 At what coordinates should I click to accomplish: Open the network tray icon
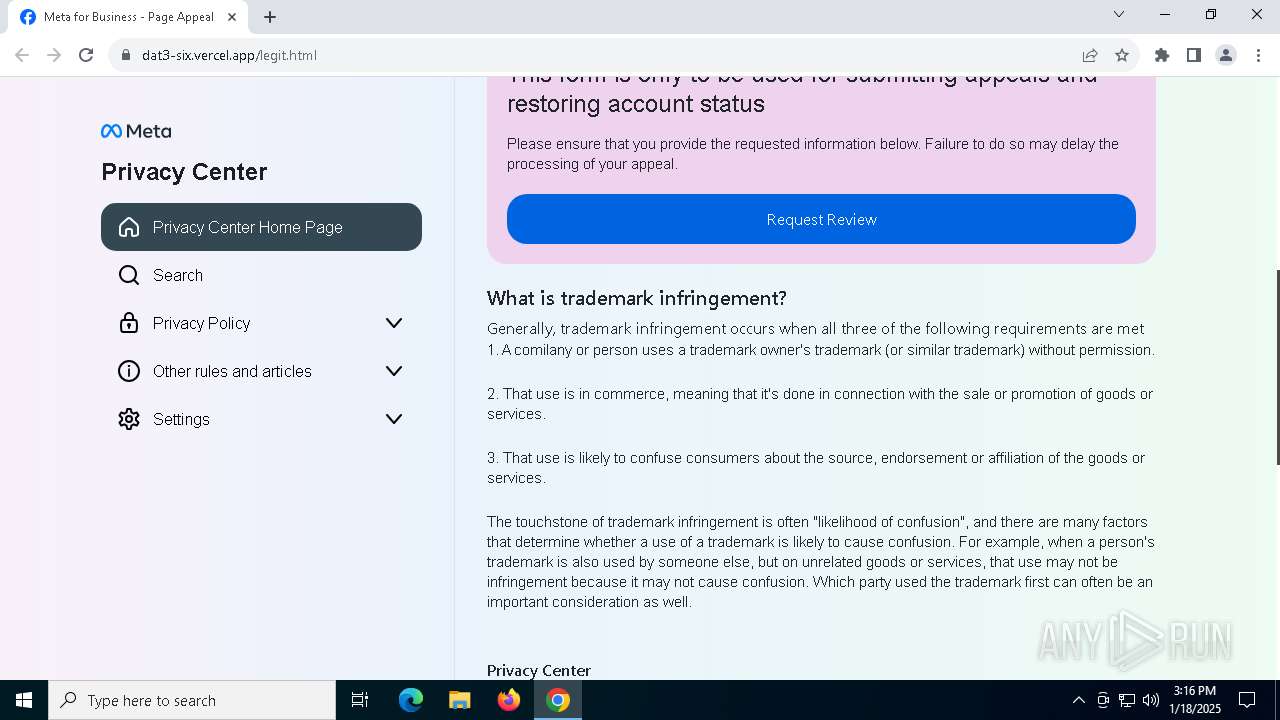1127,700
